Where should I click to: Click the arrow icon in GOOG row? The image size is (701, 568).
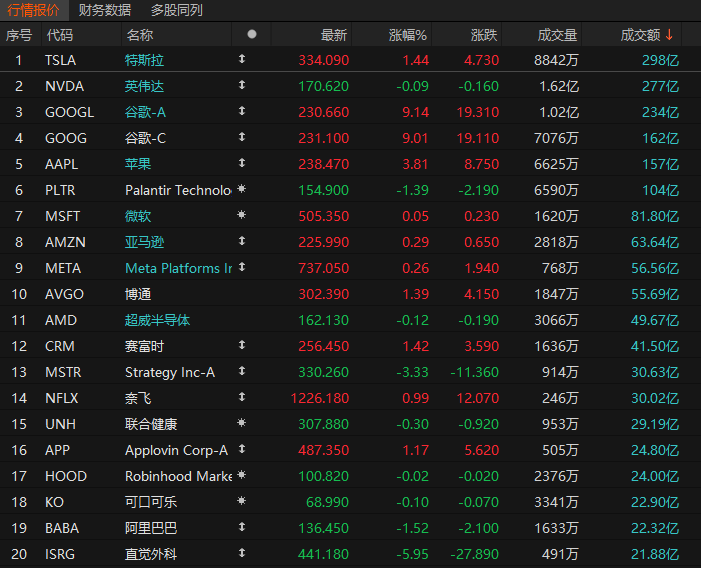(242, 136)
